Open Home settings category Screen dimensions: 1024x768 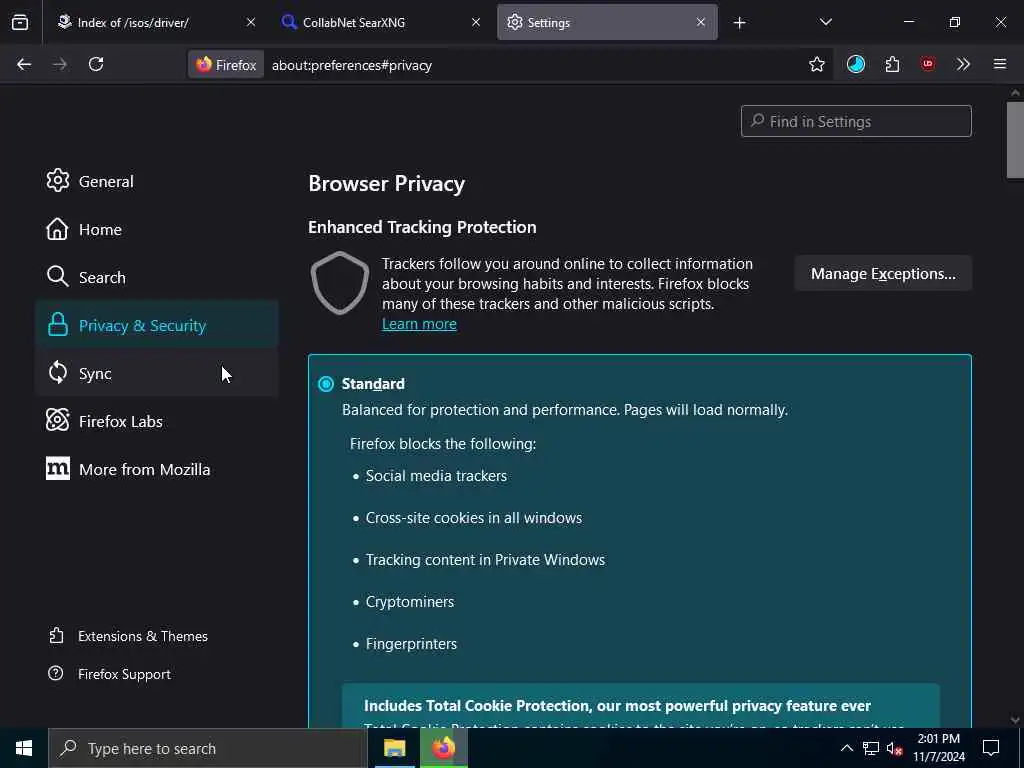click(157, 229)
